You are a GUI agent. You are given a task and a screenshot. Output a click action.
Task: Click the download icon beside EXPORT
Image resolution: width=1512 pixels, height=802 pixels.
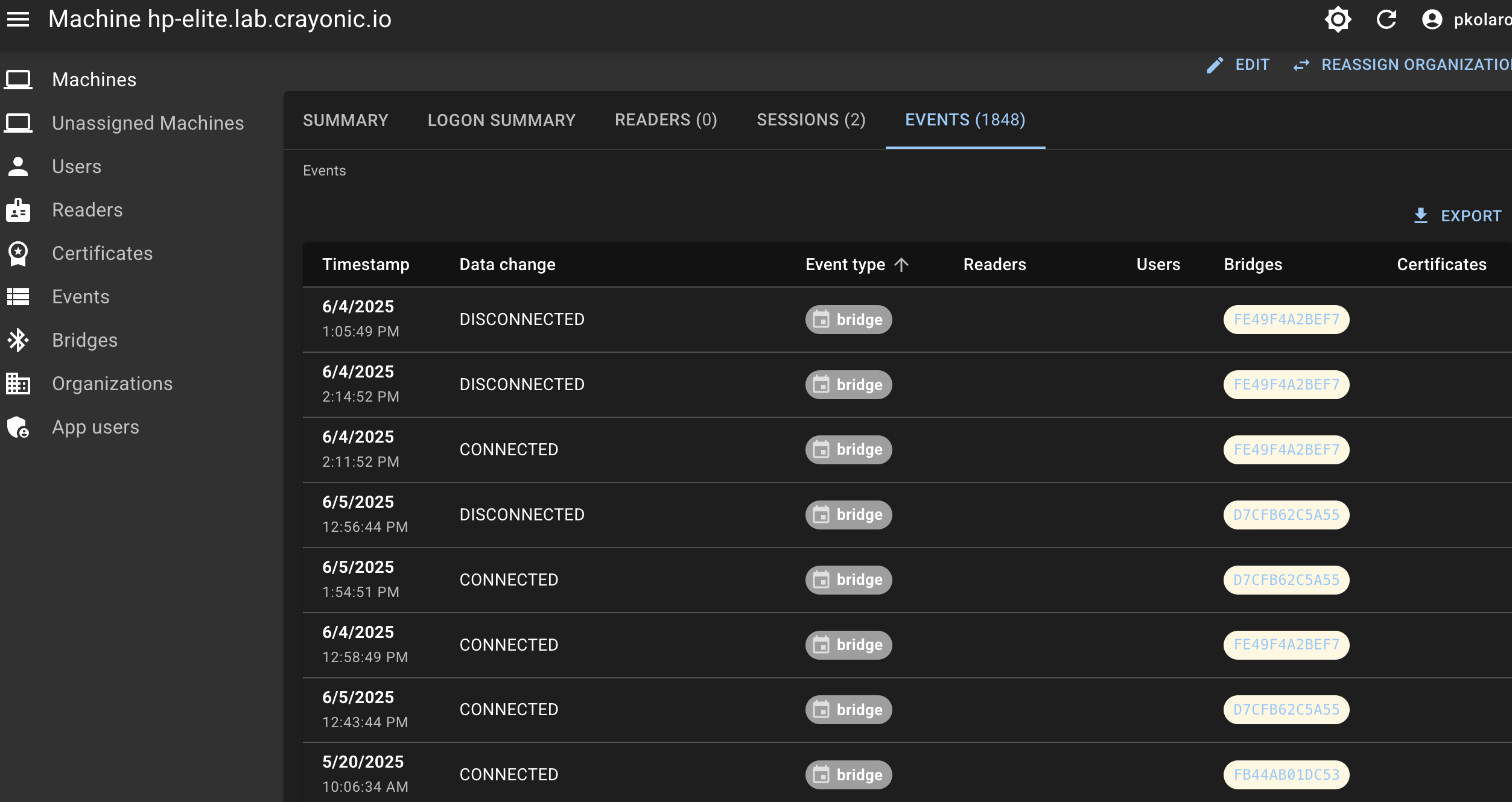[x=1421, y=216]
